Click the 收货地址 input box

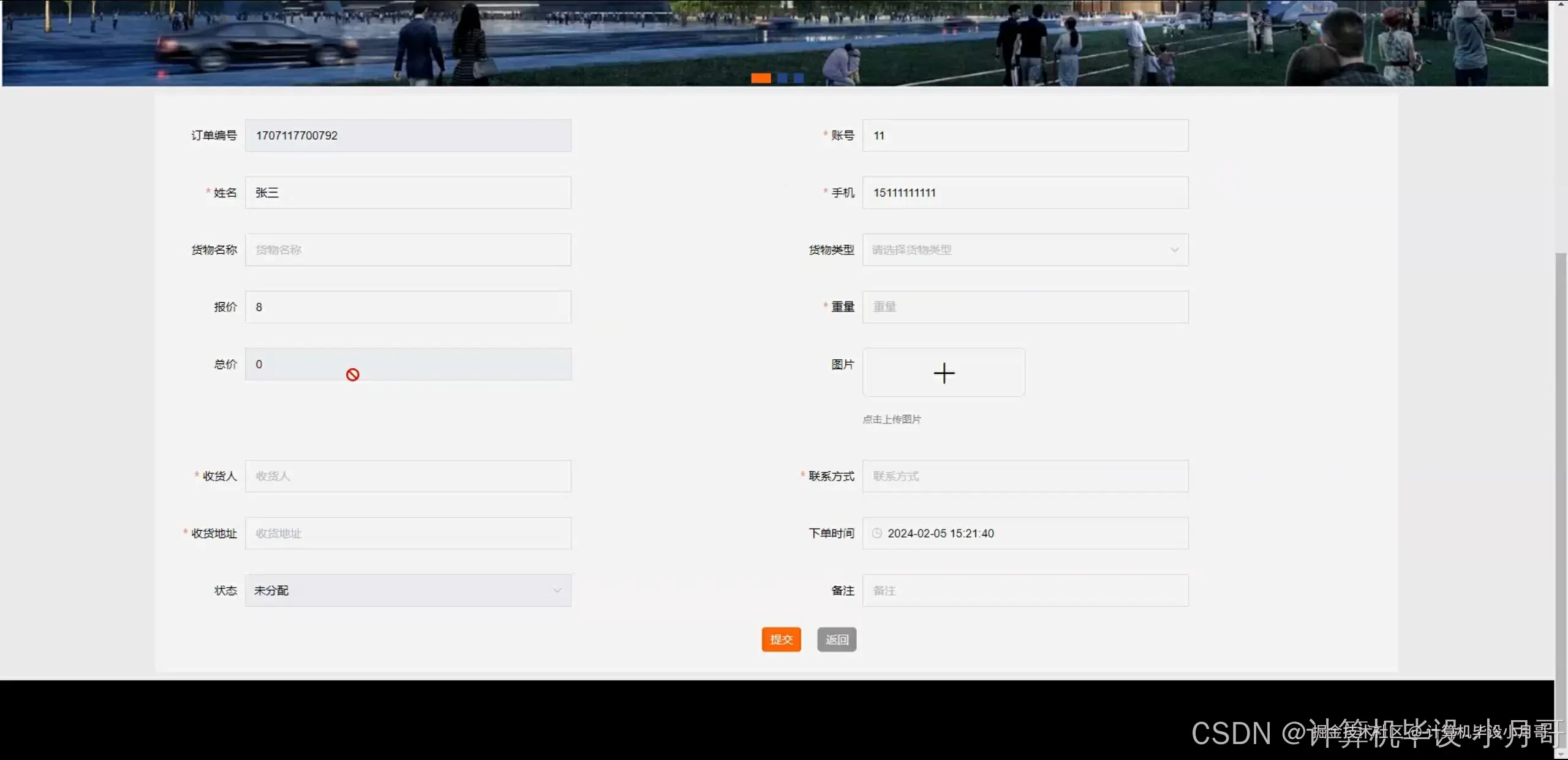408,533
